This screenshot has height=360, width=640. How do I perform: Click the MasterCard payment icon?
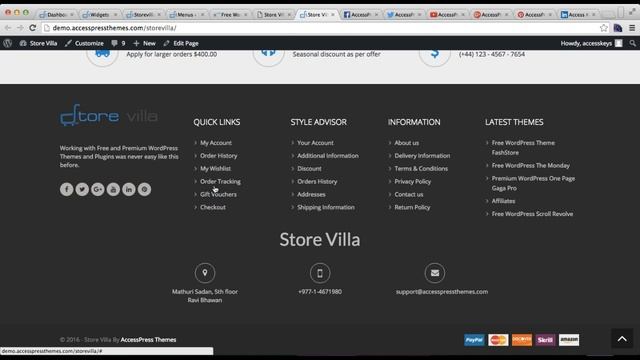tap(498, 340)
